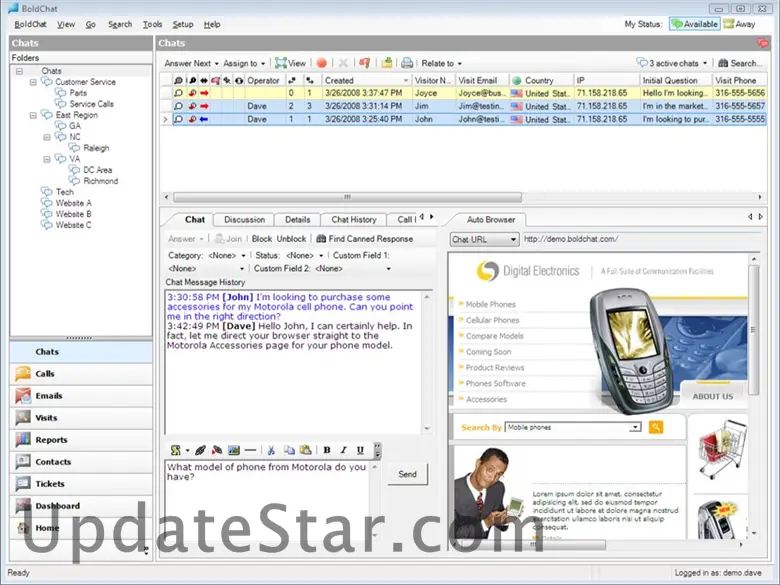Paste clipboard with the paste icon
The image size is (780, 585).
305,450
